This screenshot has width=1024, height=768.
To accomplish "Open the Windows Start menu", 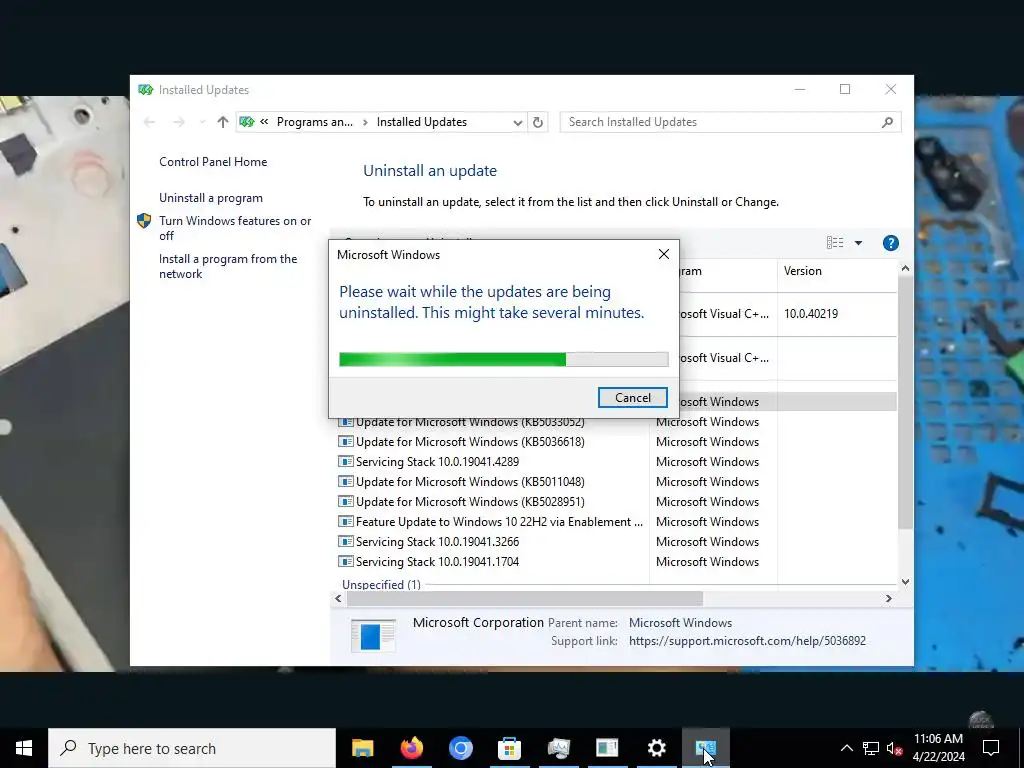I will click(x=24, y=748).
